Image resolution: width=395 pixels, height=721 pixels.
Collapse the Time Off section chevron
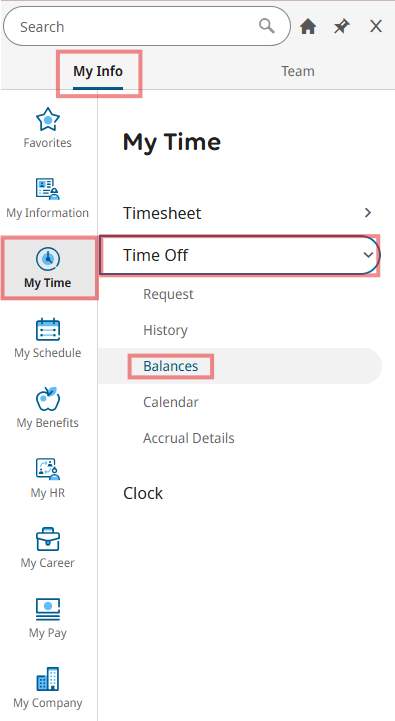pyautogui.click(x=368, y=255)
